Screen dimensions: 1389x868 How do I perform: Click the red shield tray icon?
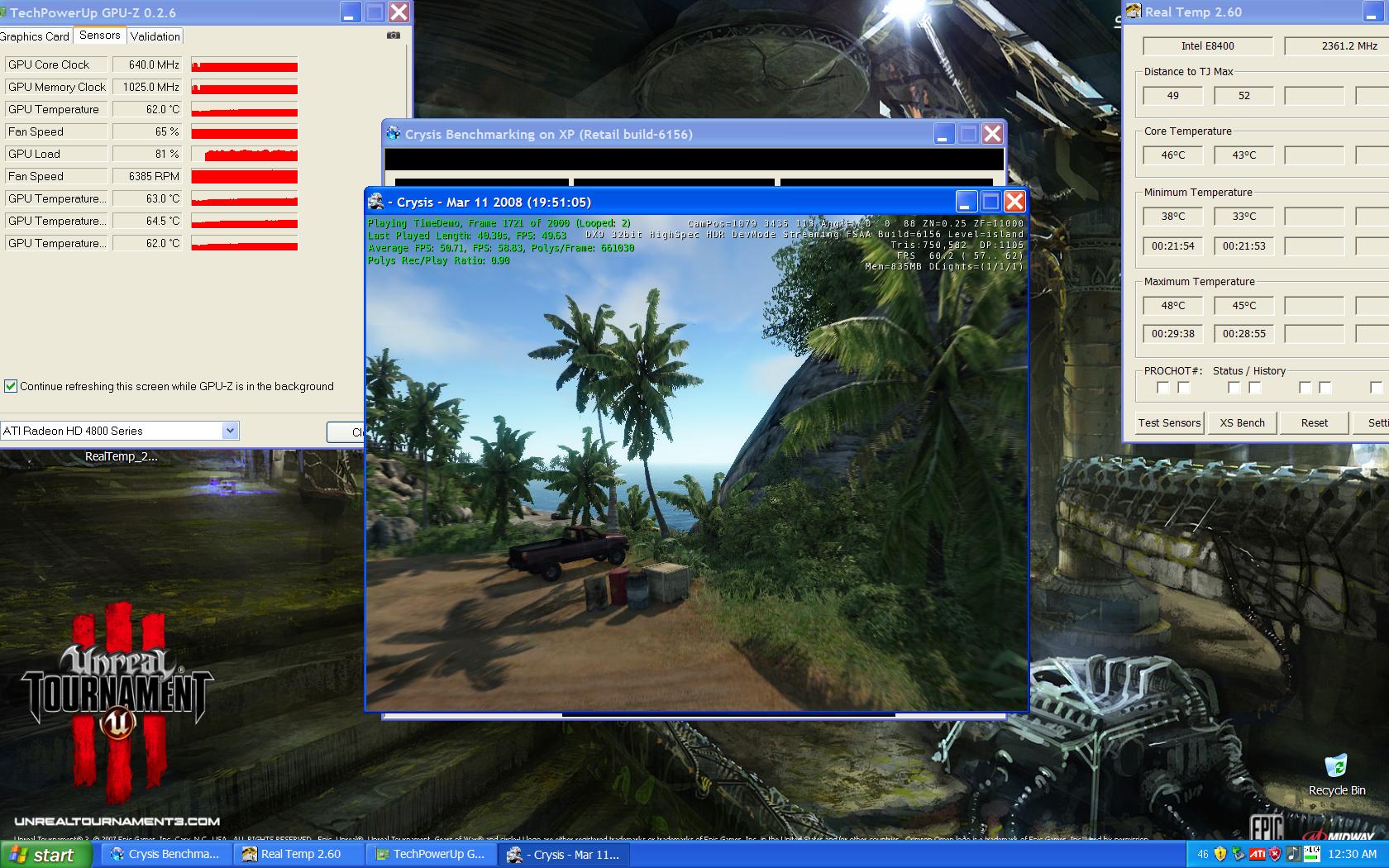[1275, 854]
